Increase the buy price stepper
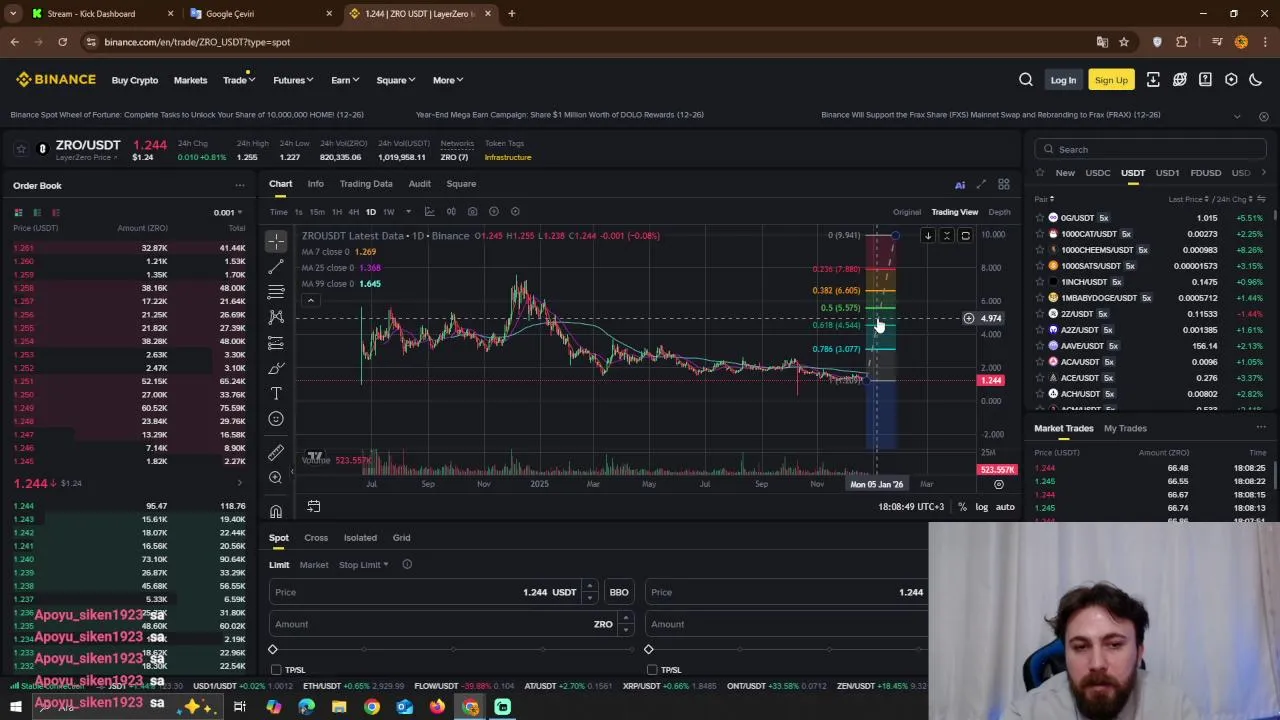Viewport: 1280px width, 720px height. click(x=589, y=587)
